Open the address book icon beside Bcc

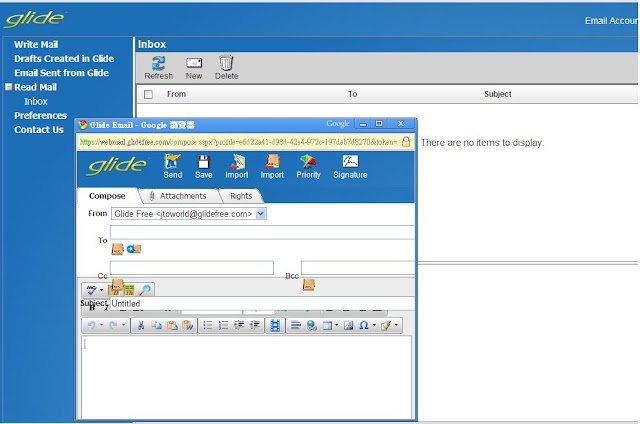click(309, 284)
